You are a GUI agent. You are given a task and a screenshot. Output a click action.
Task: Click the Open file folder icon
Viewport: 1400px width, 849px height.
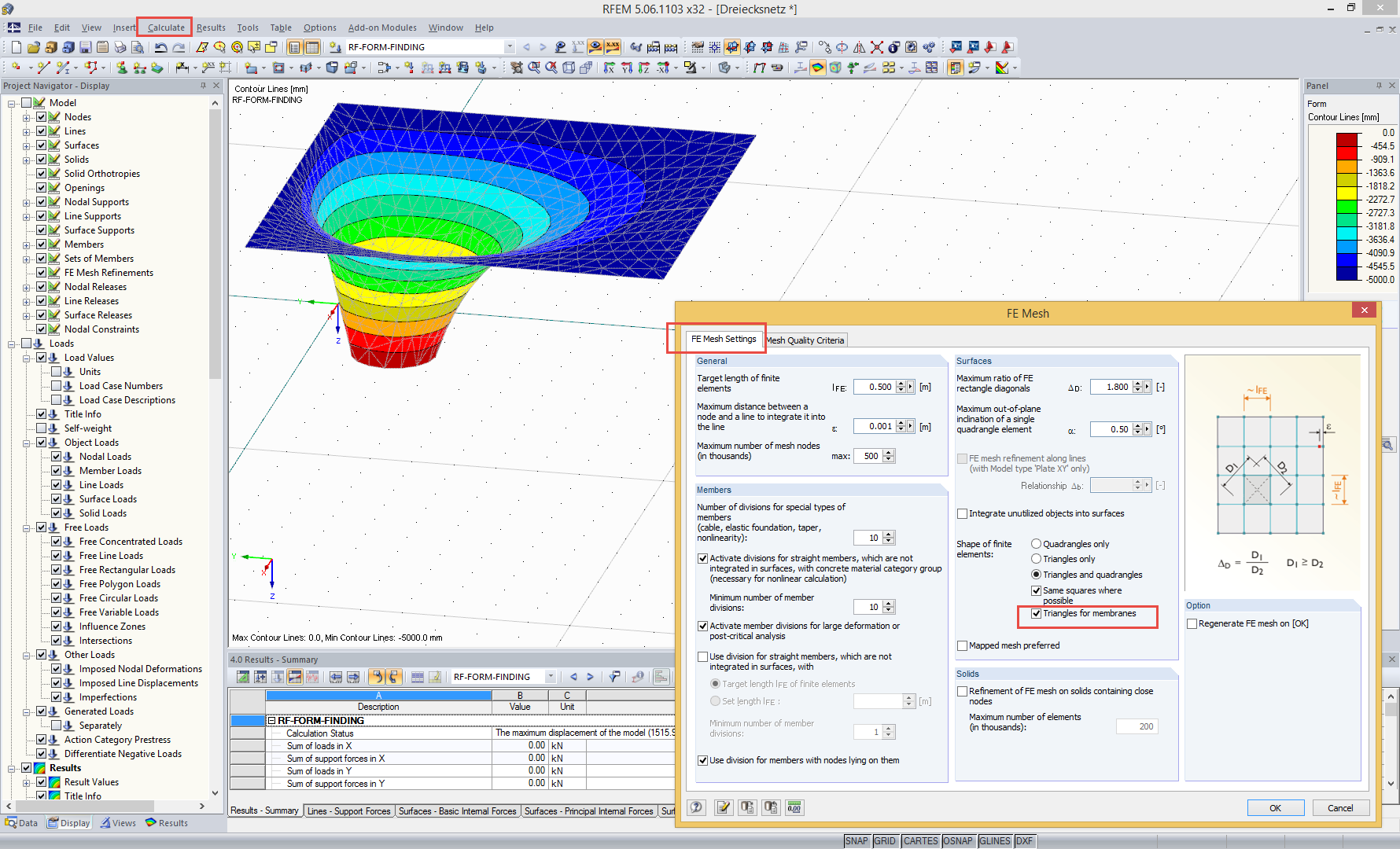[x=34, y=47]
